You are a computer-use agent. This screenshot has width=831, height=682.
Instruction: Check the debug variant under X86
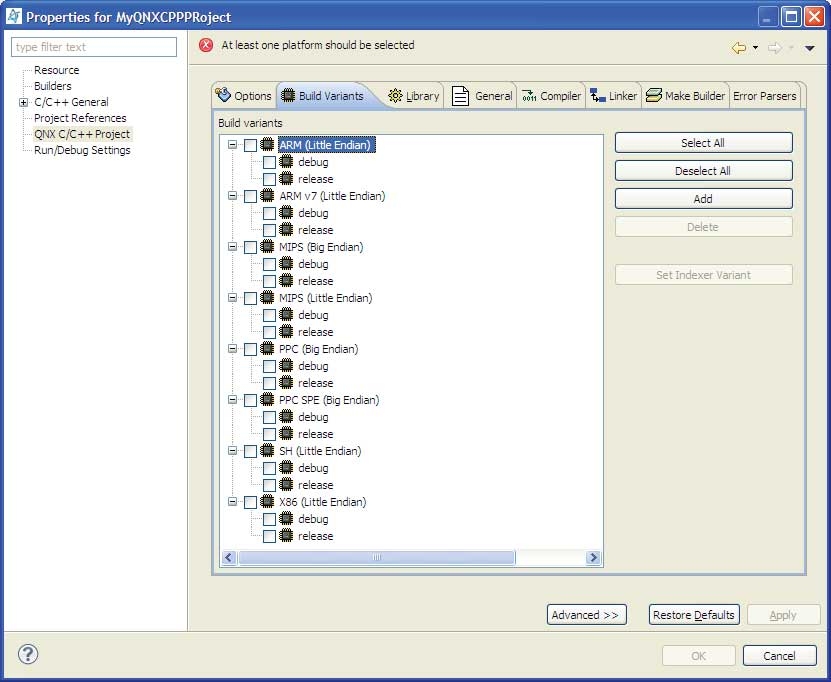[269, 520]
